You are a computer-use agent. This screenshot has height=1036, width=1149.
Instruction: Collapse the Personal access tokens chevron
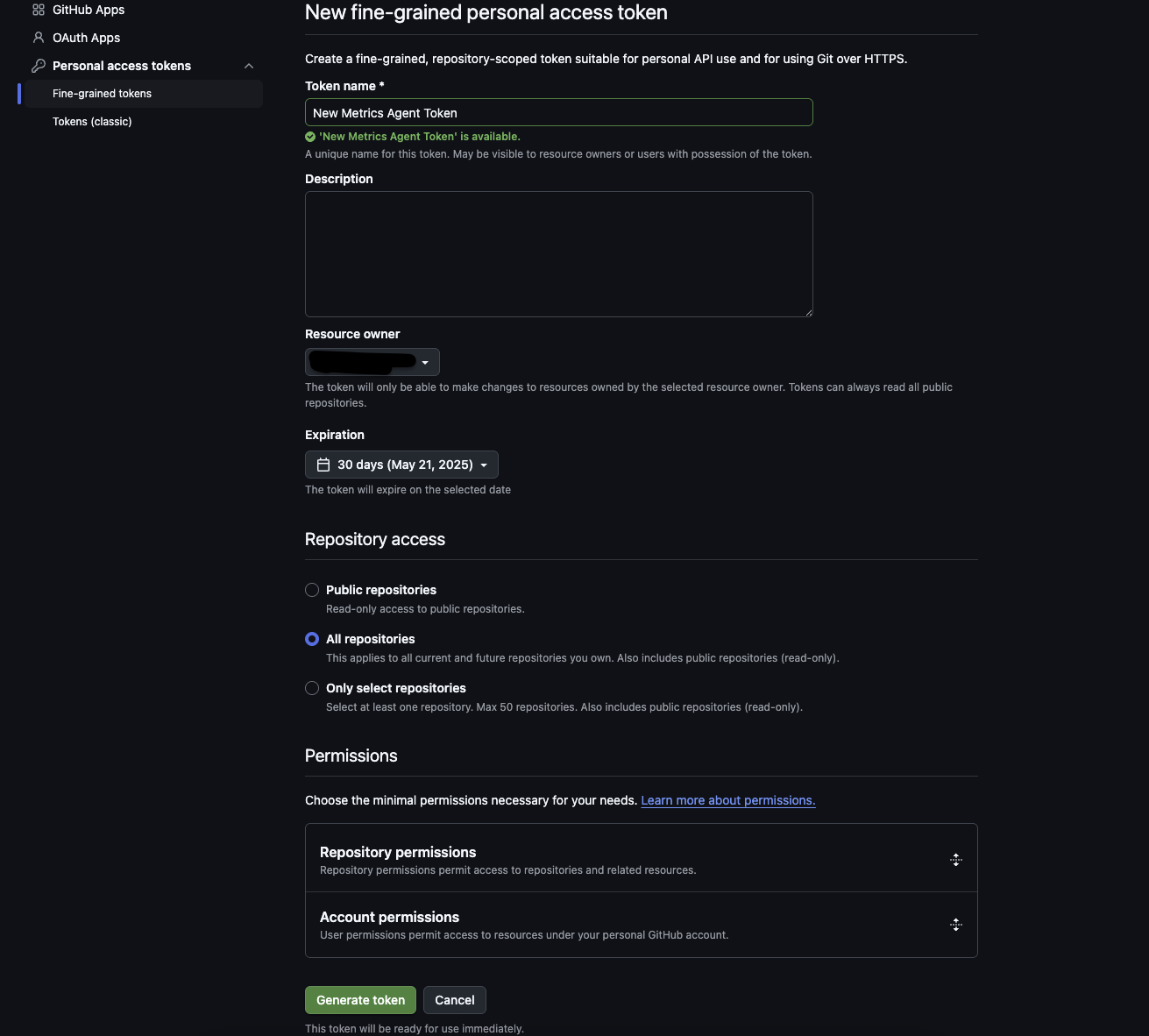249,66
